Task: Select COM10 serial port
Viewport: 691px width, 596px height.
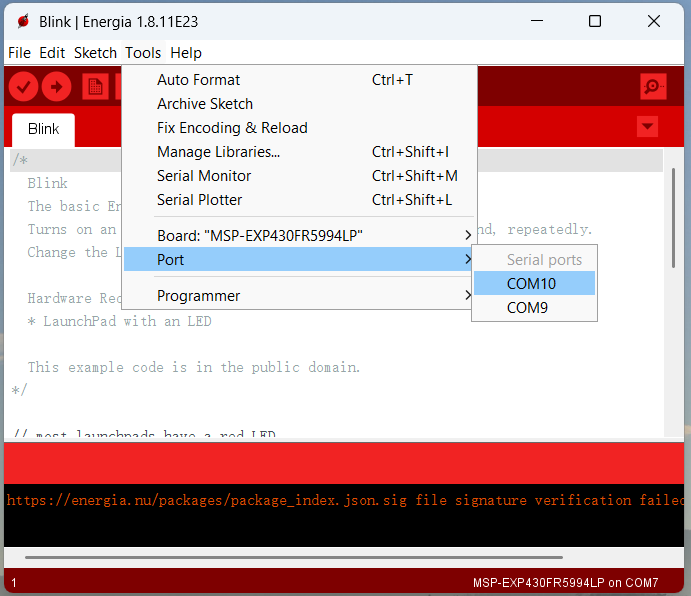Action: [533, 284]
